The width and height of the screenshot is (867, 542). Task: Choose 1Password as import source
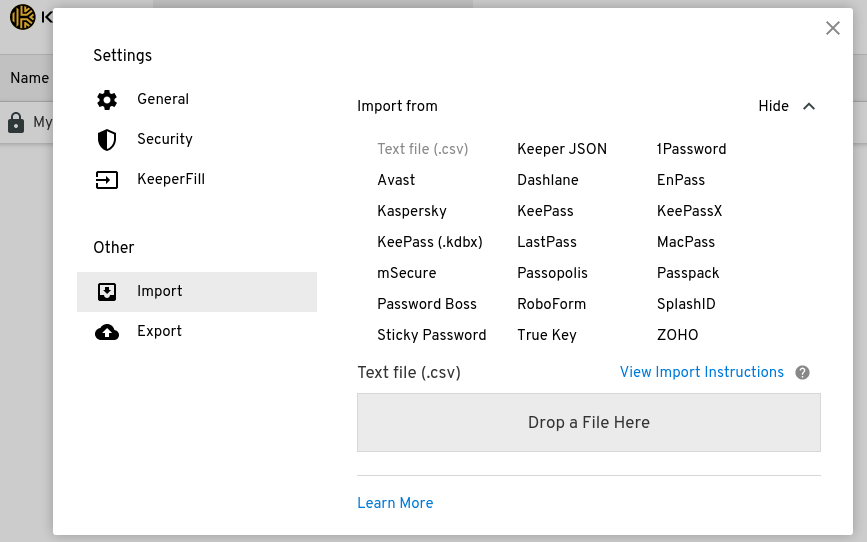coord(691,149)
